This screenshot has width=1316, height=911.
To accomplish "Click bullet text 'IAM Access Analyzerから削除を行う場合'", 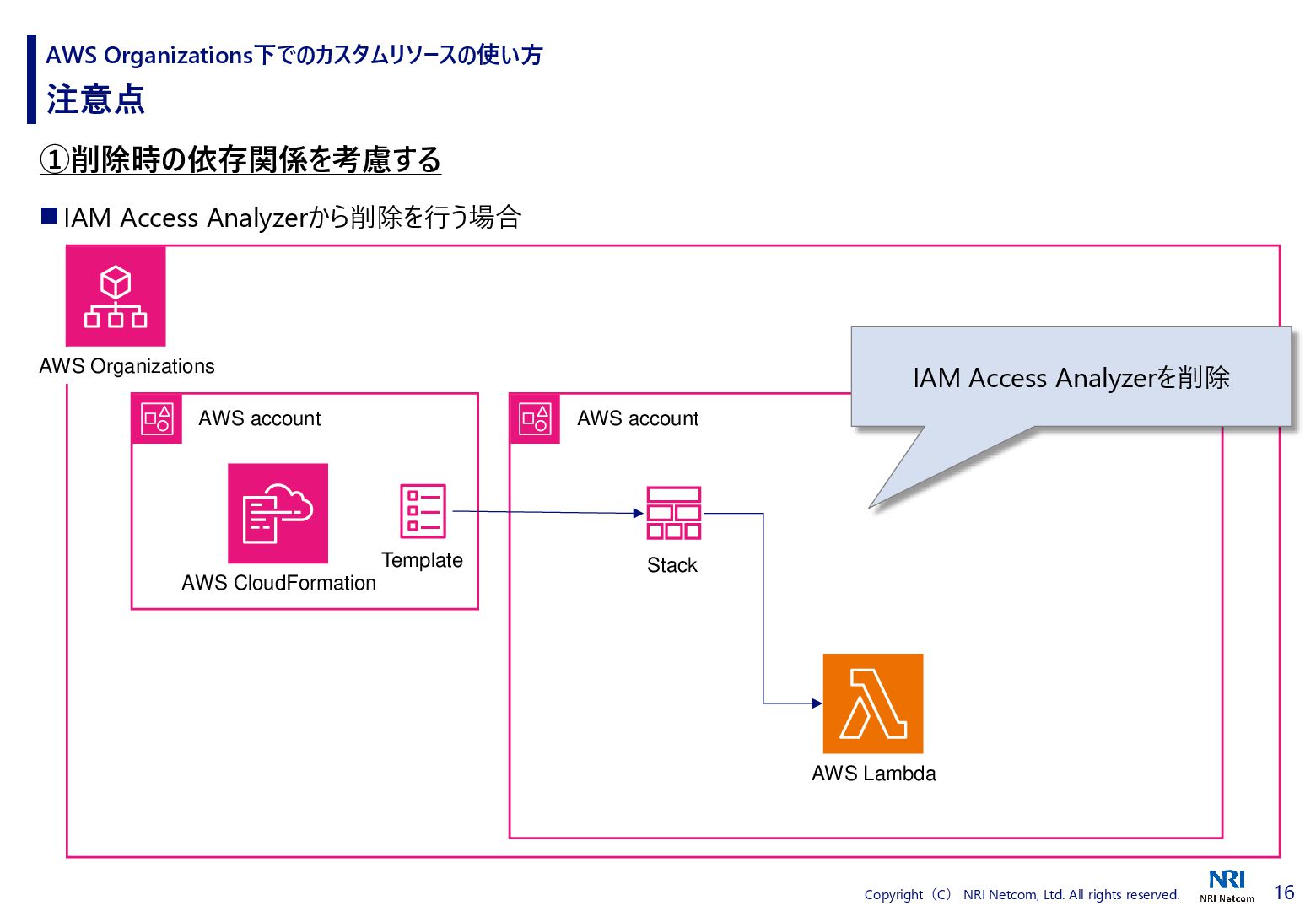I will (292, 218).
